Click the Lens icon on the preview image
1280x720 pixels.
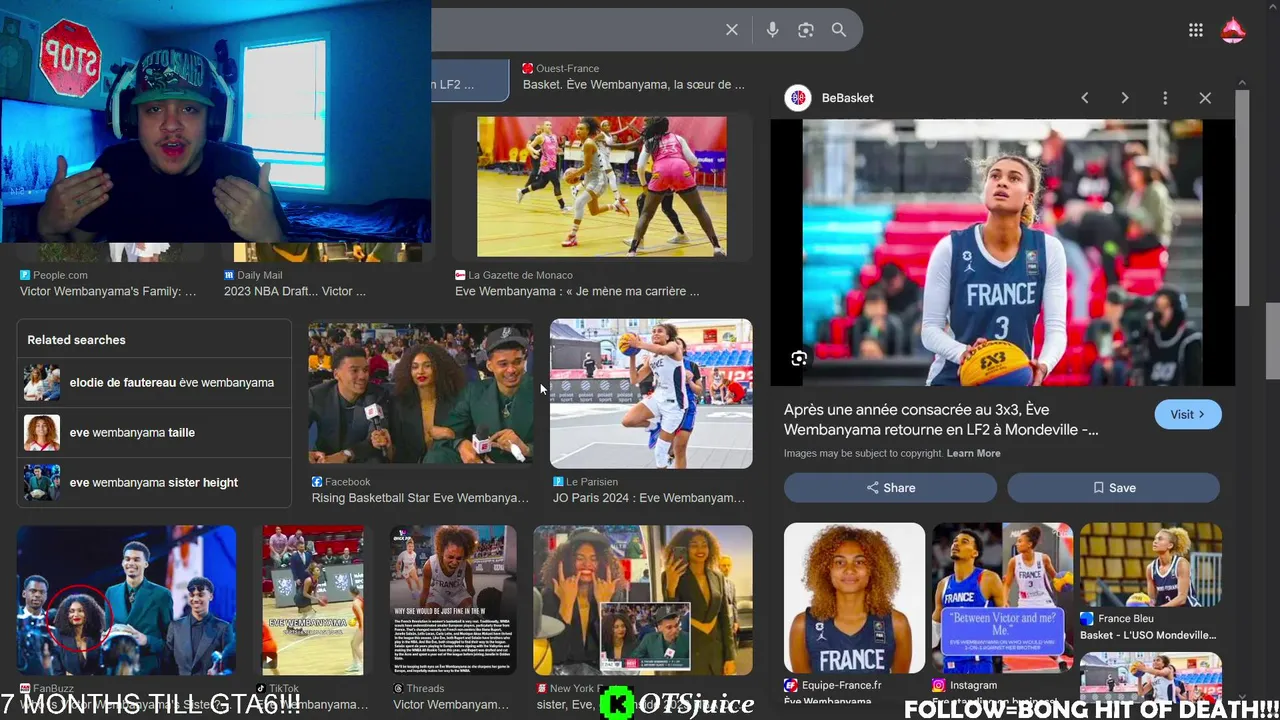[x=799, y=359]
